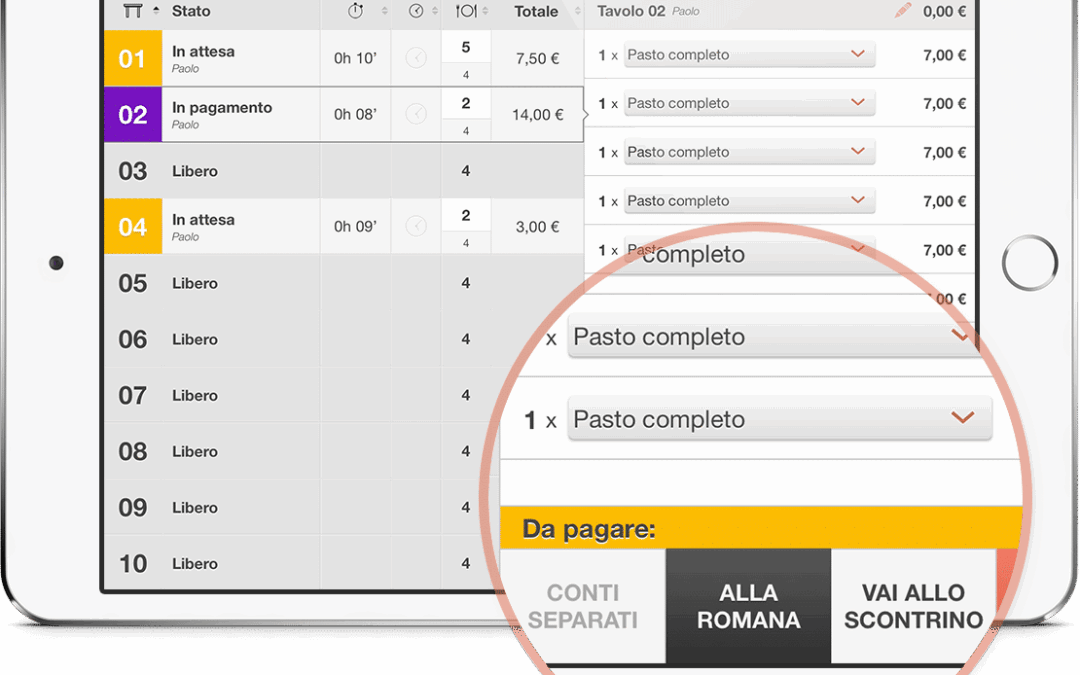The image size is (1080, 675).
Task: Click the round arrow icon in table 01 row
Action: coord(416,59)
